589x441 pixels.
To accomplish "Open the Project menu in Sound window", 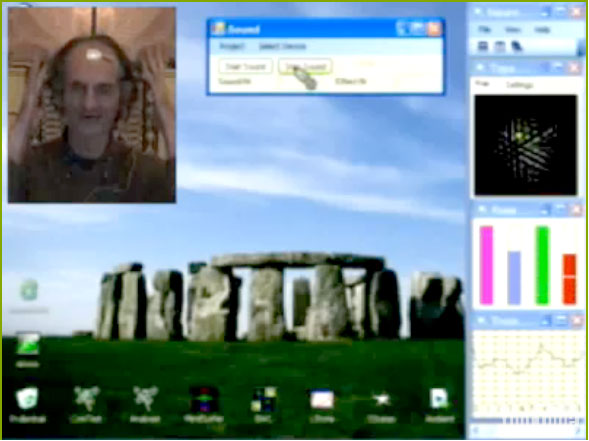I will (232, 46).
